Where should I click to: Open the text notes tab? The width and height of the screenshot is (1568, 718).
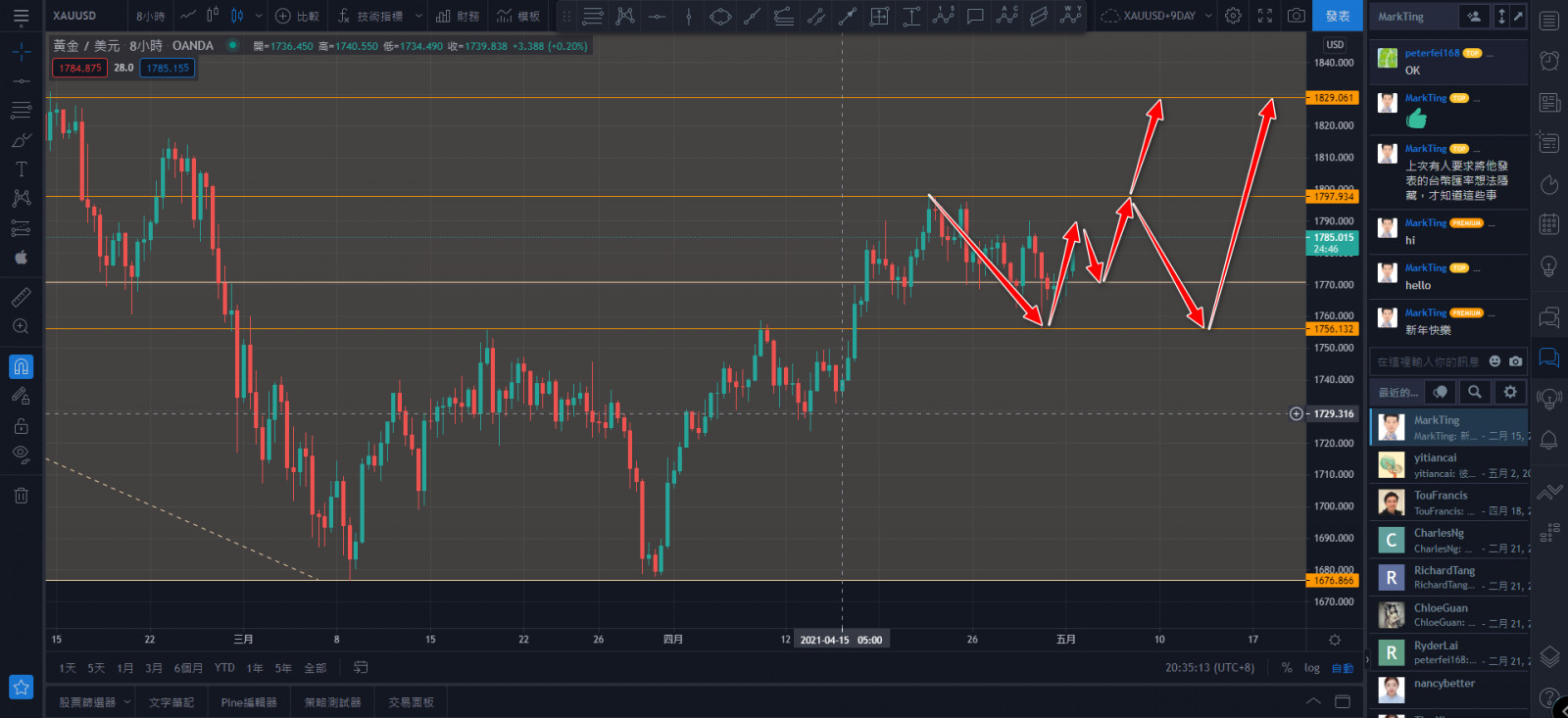pyautogui.click(x=171, y=702)
